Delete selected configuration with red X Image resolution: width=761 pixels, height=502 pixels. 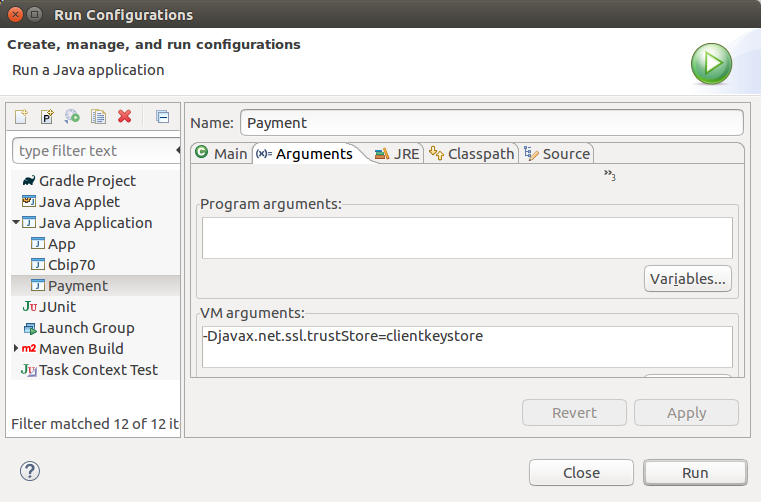pos(125,117)
